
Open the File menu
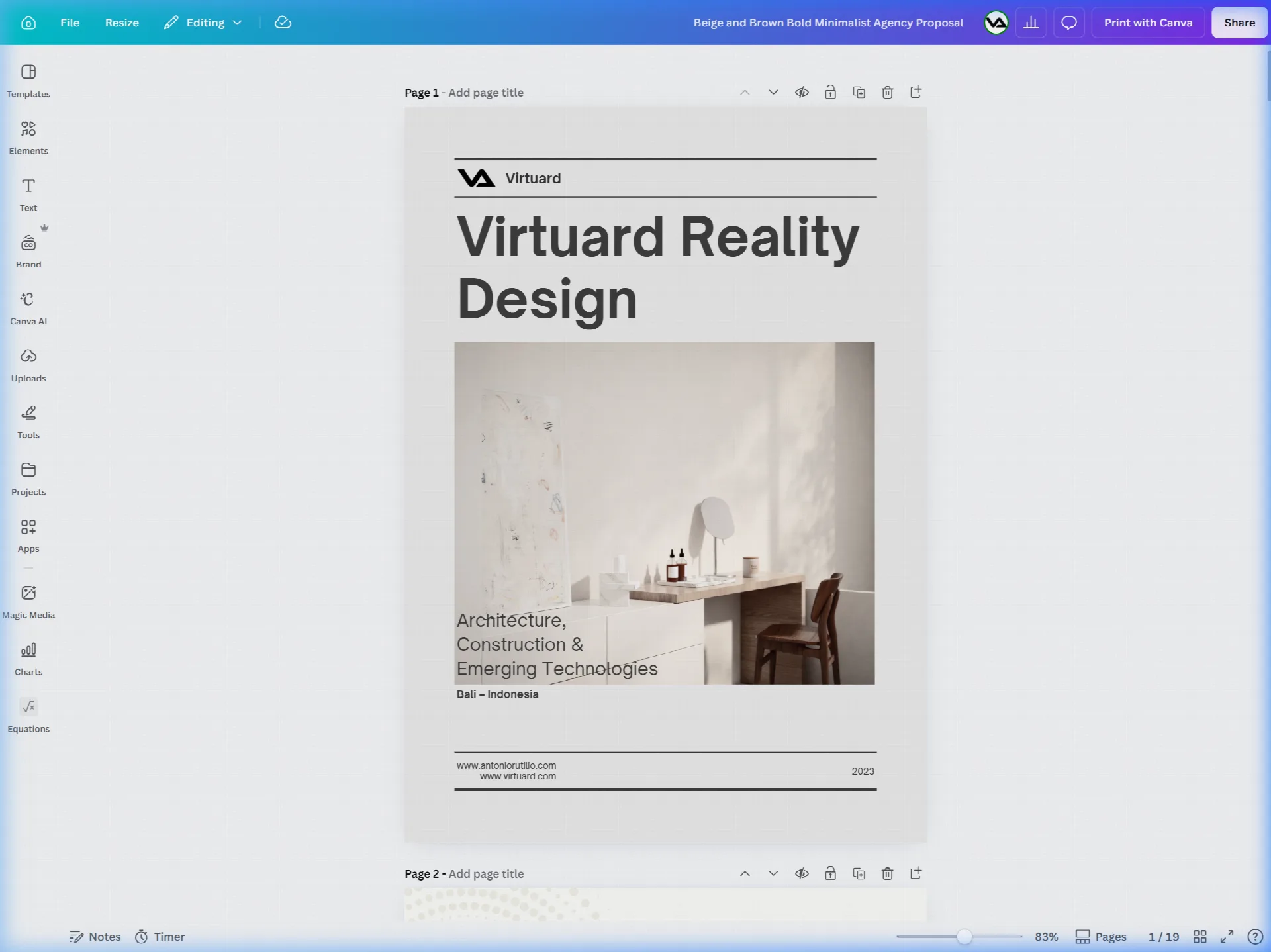pyautogui.click(x=70, y=23)
